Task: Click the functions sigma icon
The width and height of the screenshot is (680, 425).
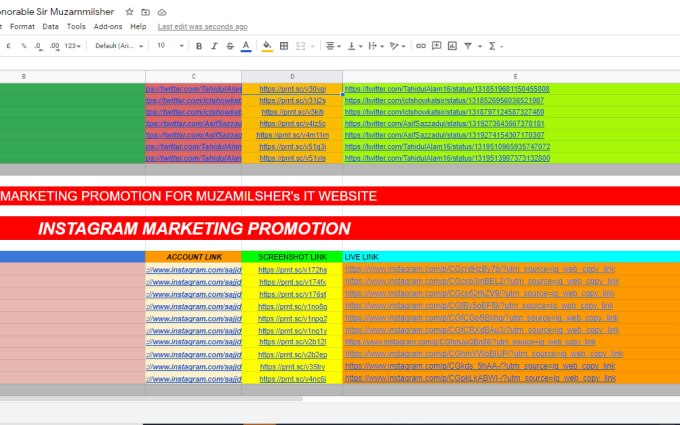Action: [492, 46]
